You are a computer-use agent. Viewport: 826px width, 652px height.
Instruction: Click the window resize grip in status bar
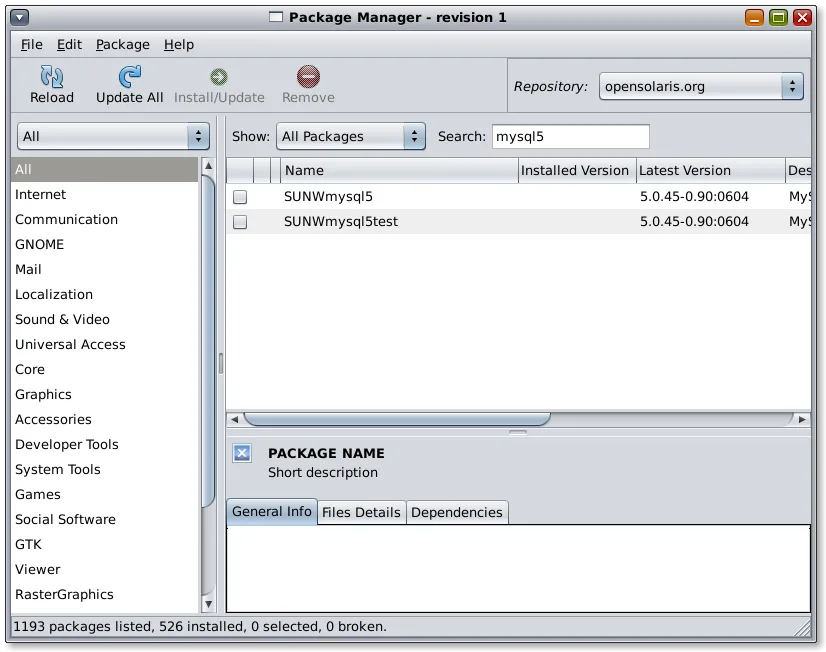click(x=803, y=628)
